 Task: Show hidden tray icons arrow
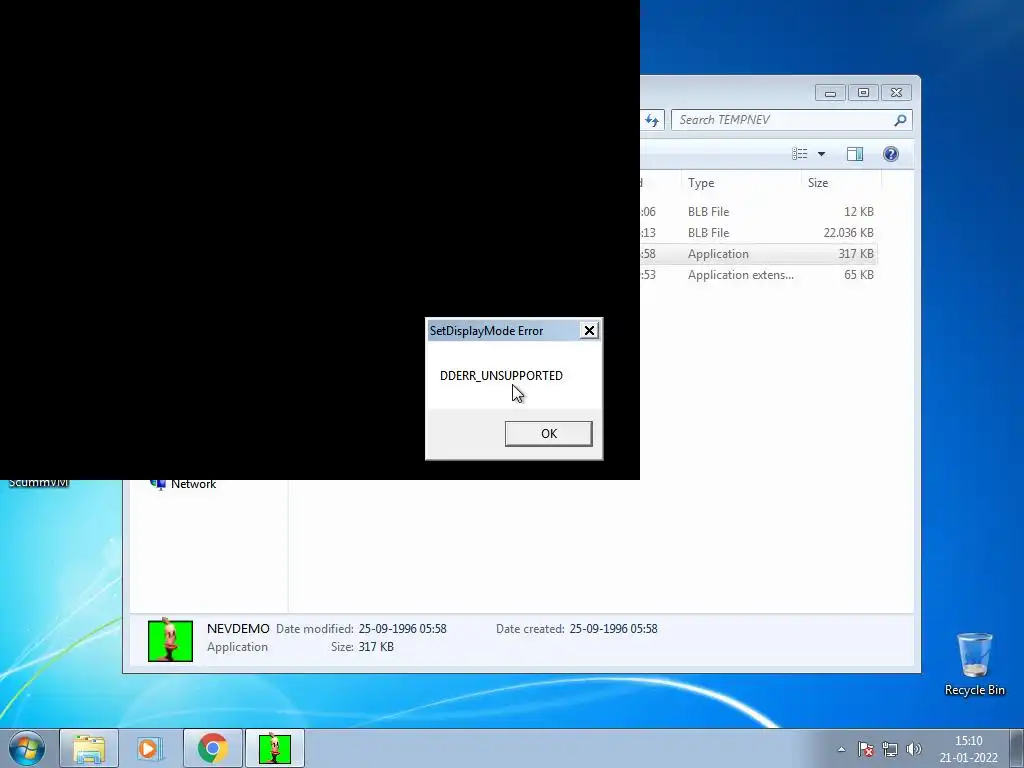(842, 749)
